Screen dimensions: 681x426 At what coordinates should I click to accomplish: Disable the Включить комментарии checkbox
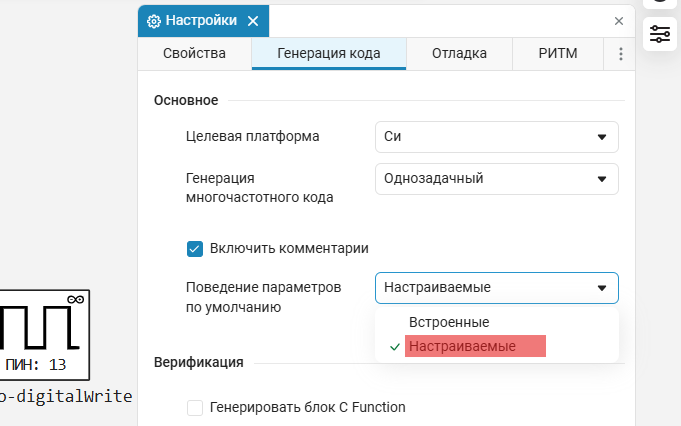195,248
